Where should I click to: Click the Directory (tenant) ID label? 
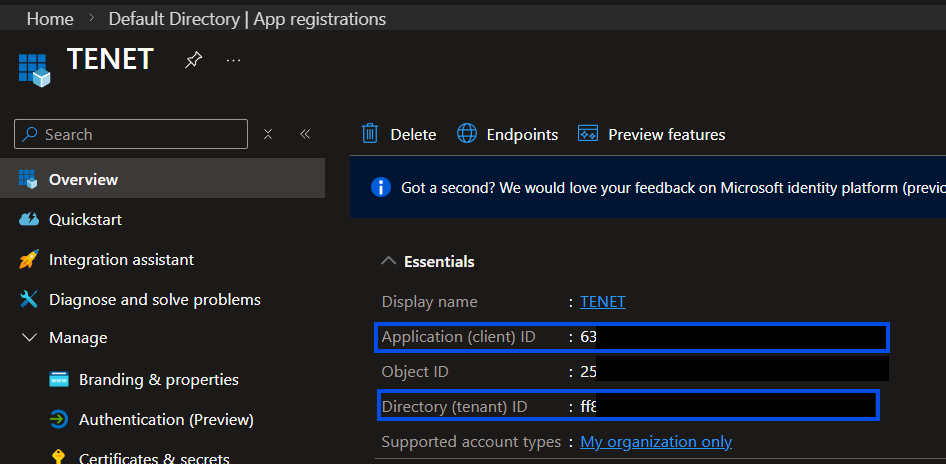[x=454, y=407]
